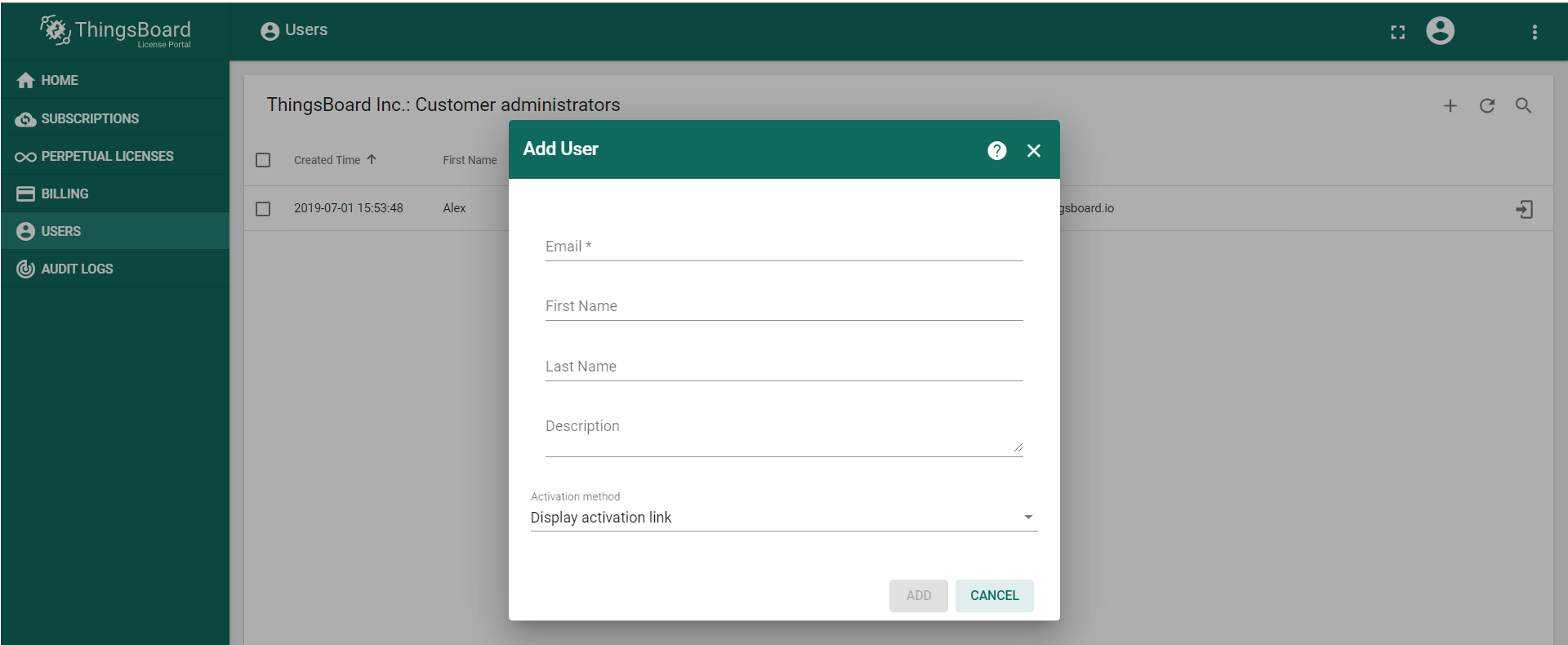Select all users with header checkbox
The height and width of the screenshot is (645, 1568).
[263, 160]
